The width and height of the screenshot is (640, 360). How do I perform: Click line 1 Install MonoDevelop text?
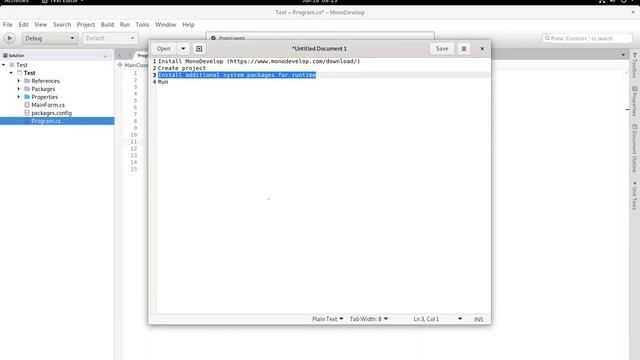tap(259, 61)
